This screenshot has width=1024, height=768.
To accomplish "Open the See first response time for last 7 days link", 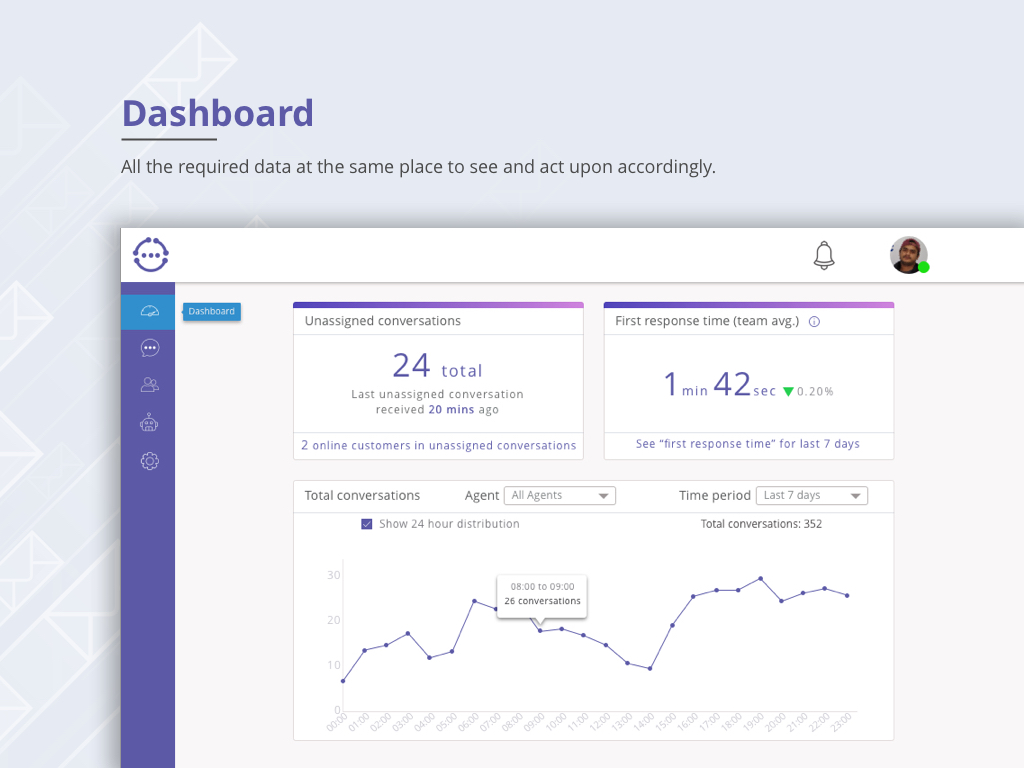I will tap(748, 444).
